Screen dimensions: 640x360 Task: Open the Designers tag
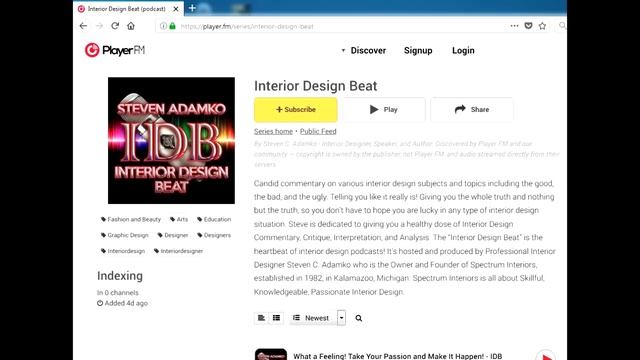tap(214, 235)
